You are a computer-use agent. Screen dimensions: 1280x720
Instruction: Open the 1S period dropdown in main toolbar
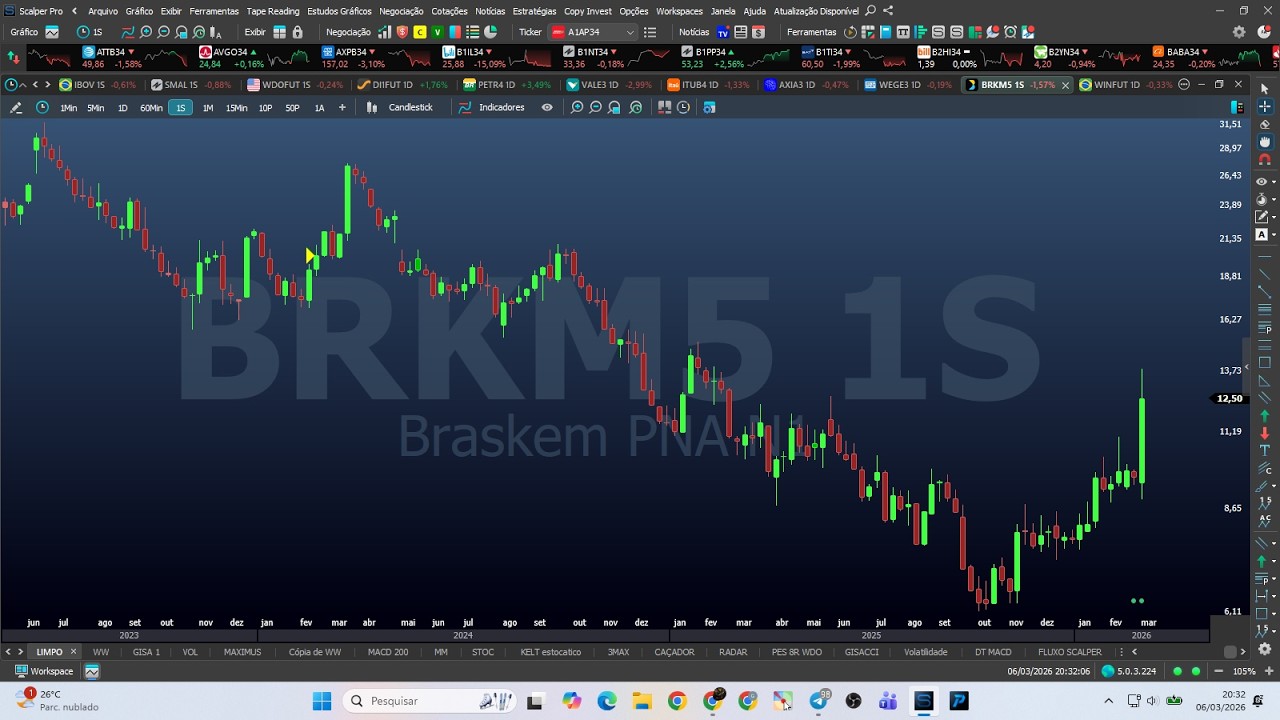point(90,32)
